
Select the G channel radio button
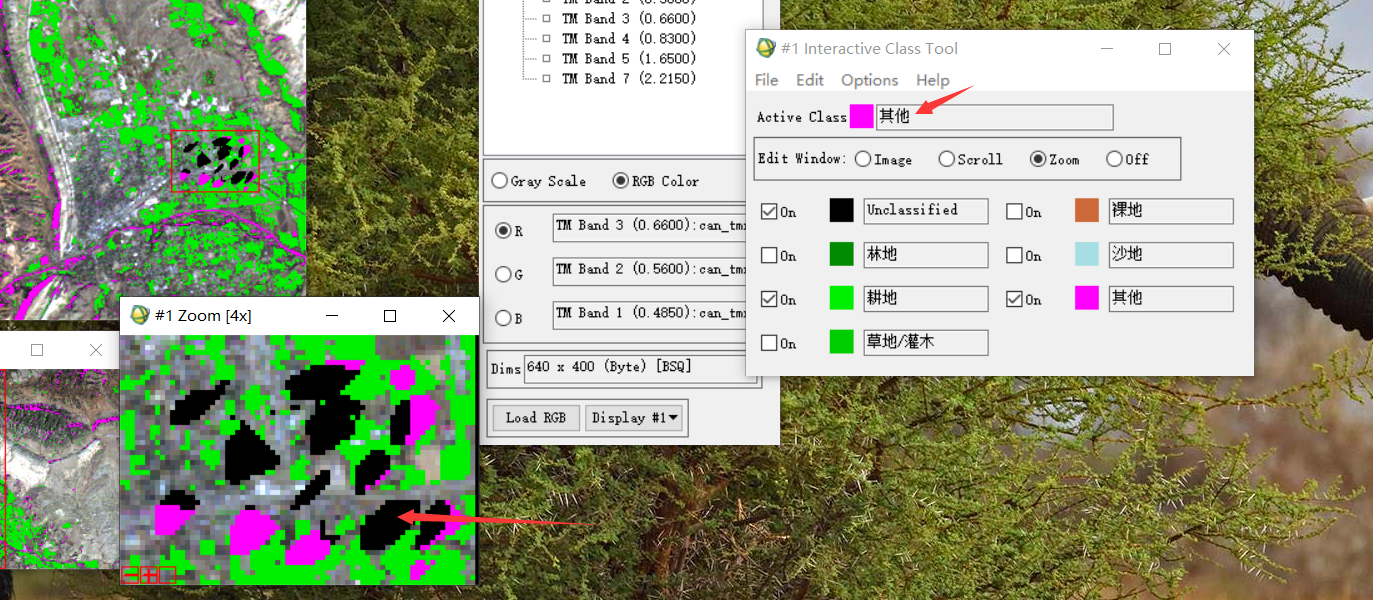(x=503, y=274)
